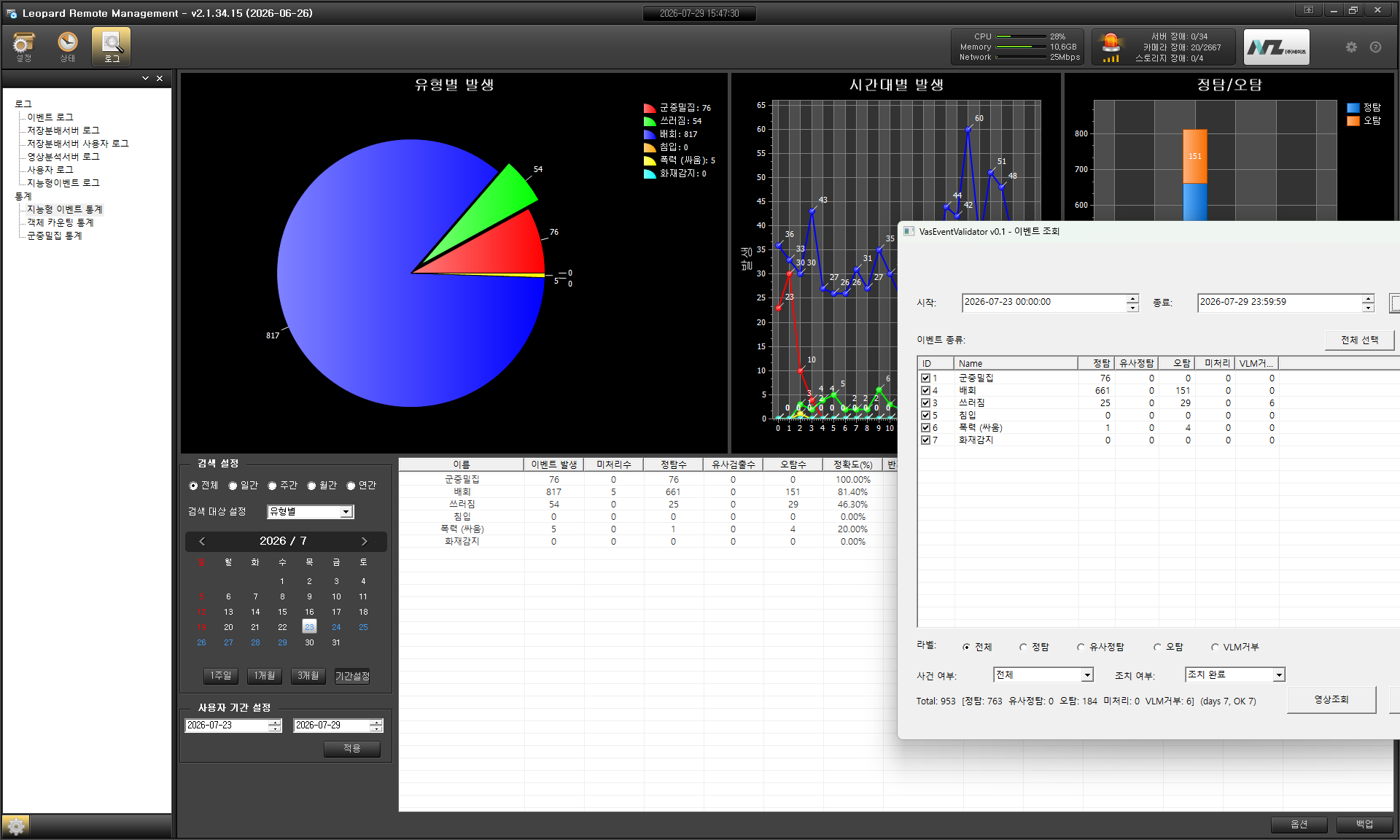
Task: Go to next month in calendar
Action: [x=365, y=541]
